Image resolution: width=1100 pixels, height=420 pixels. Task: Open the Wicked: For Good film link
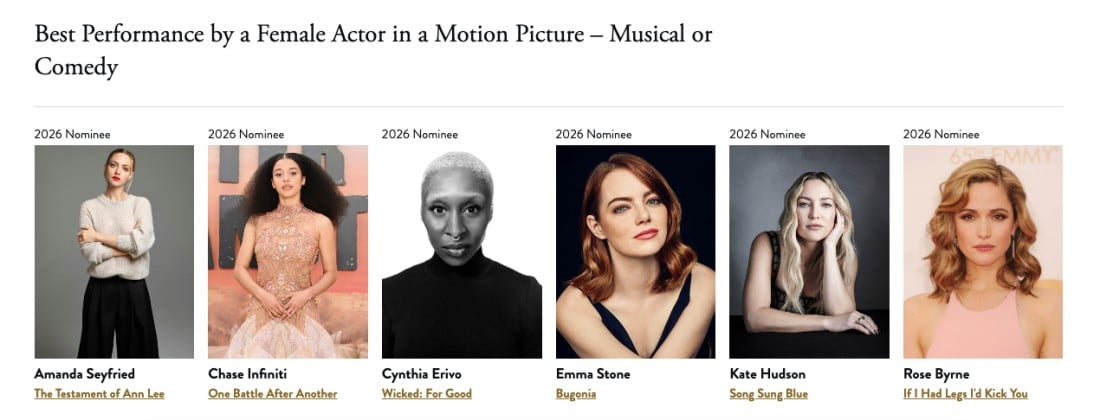(x=427, y=394)
